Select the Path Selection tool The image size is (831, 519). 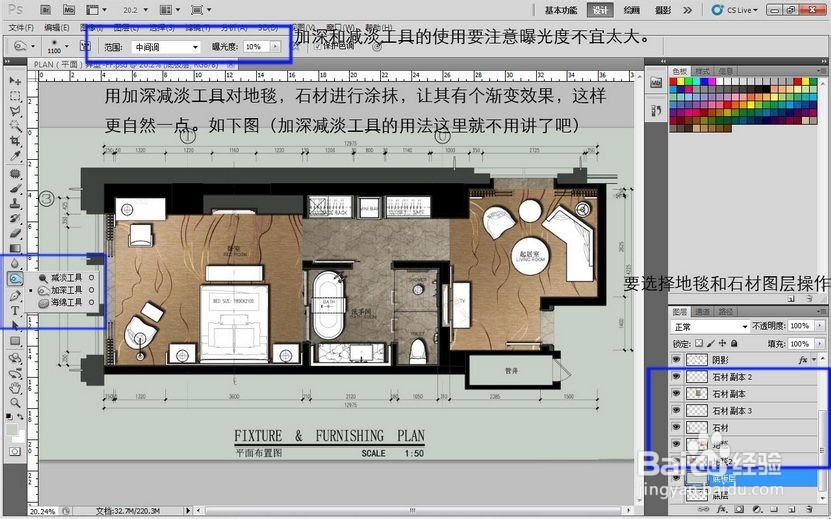tap(15, 325)
